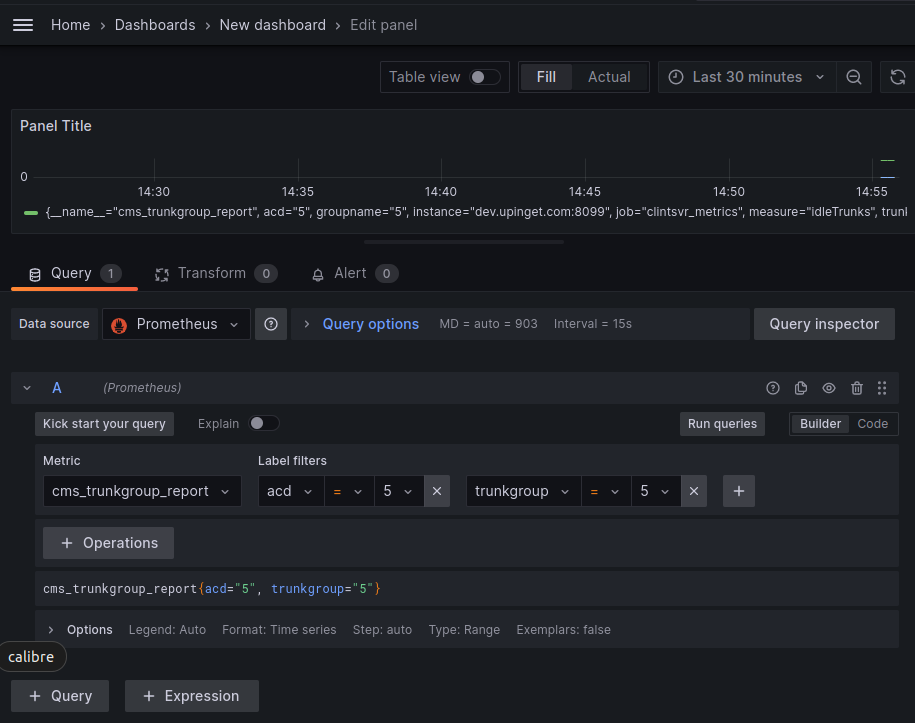Refresh the dashboard with the refresh icon
The height and width of the screenshot is (723, 915).
[897, 77]
